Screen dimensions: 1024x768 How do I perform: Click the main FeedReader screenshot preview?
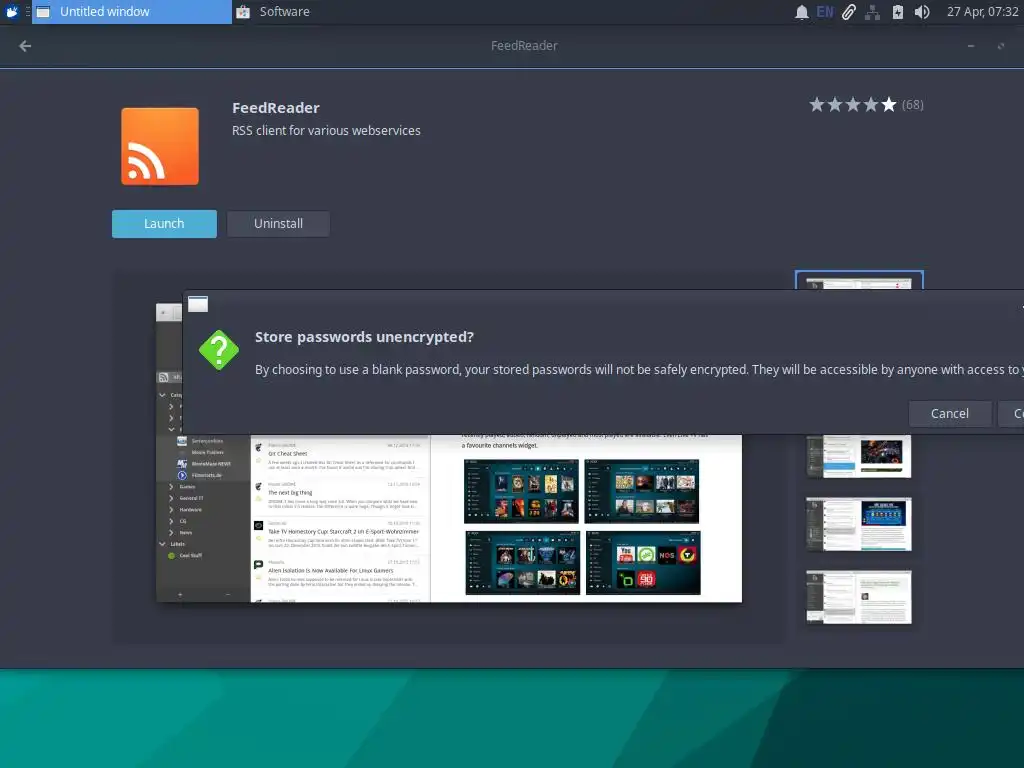[449, 519]
